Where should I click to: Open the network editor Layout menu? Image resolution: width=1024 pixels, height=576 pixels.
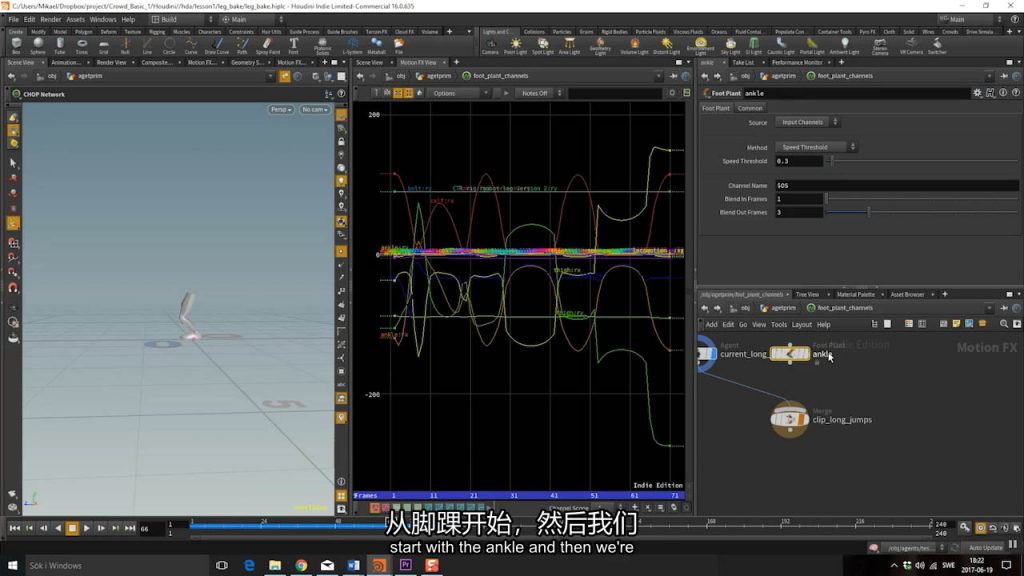click(x=801, y=325)
